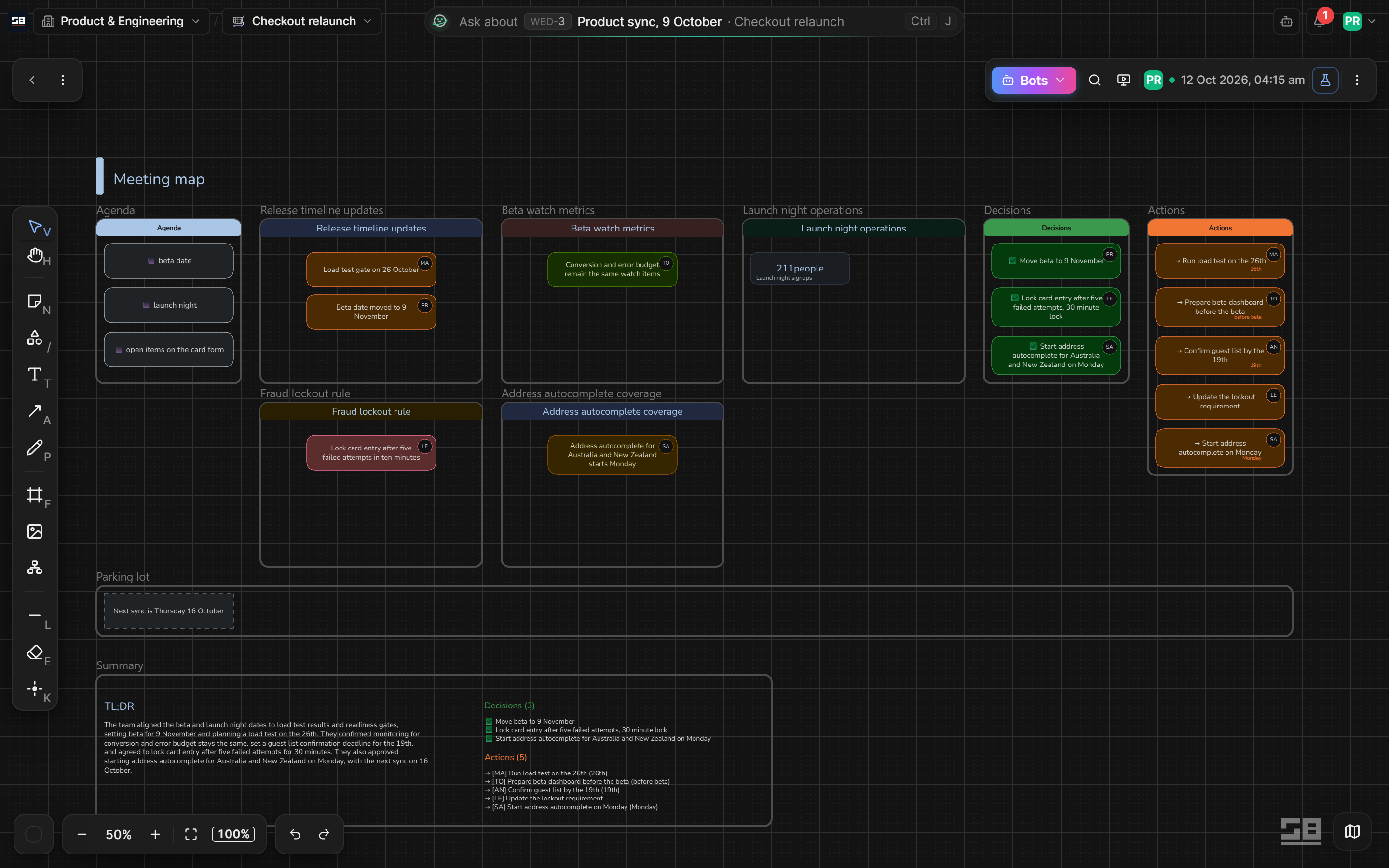Select the diagram hierarchy tool
The width and height of the screenshot is (1389, 868).
35,568
